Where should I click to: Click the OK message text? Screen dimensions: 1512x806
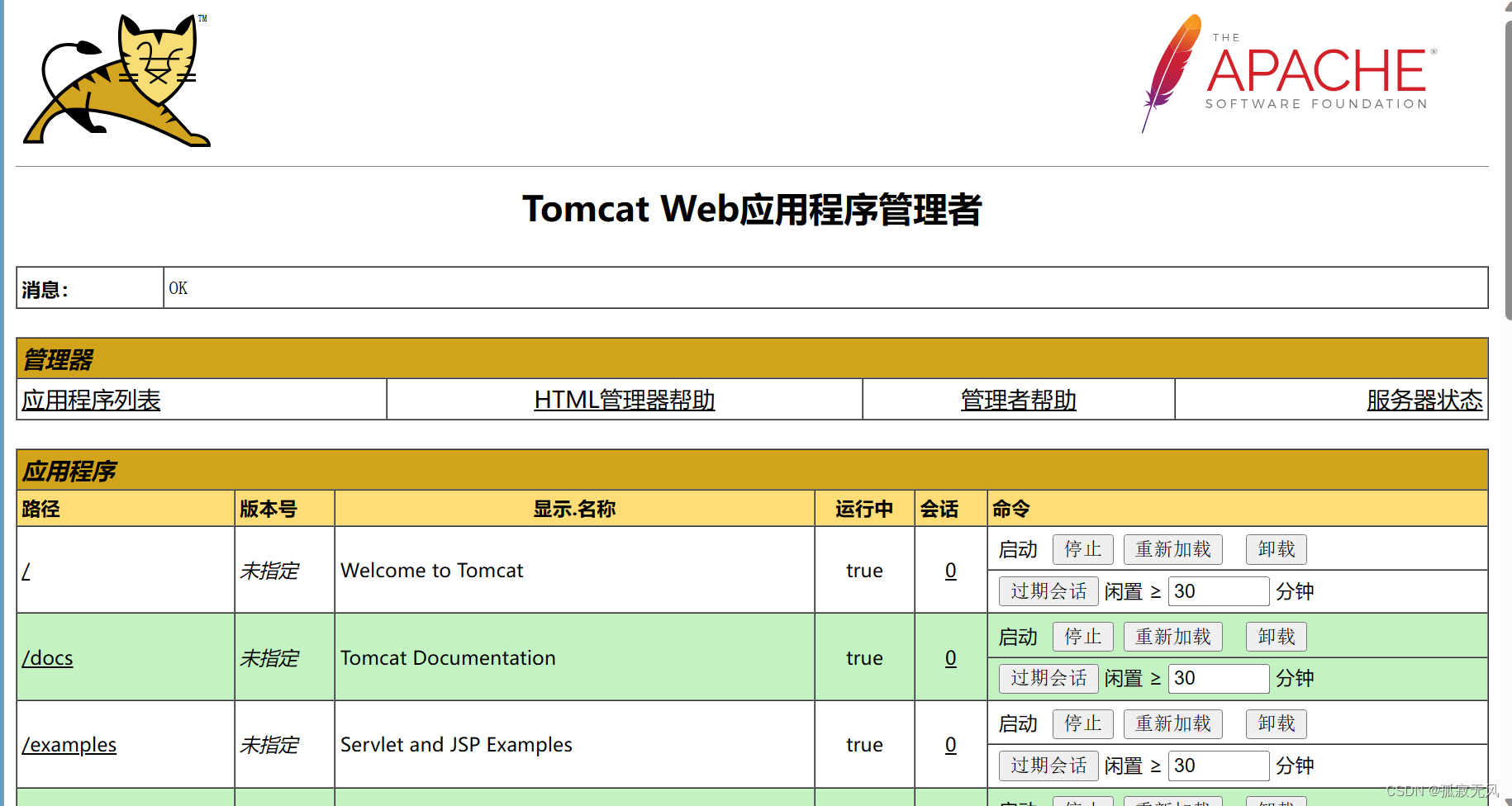178,288
